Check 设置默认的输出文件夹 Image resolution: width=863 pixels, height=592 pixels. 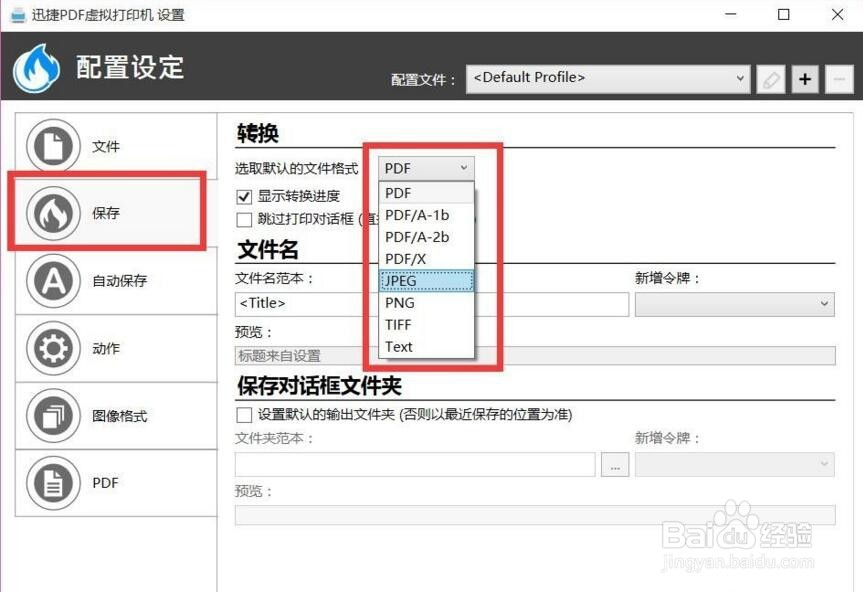point(243,414)
